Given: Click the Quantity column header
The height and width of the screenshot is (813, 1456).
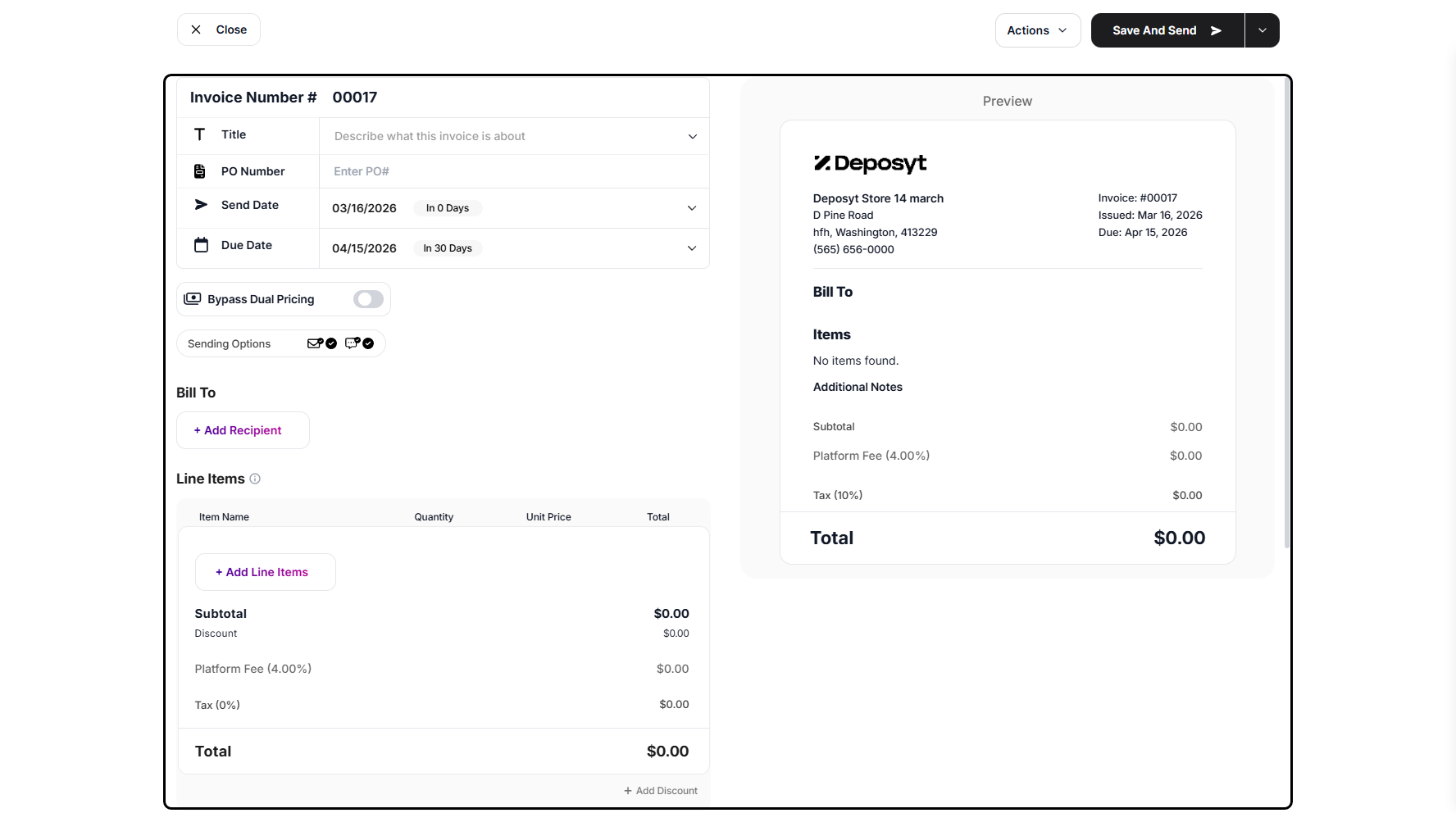Looking at the screenshot, I should (x=434, y=517).
